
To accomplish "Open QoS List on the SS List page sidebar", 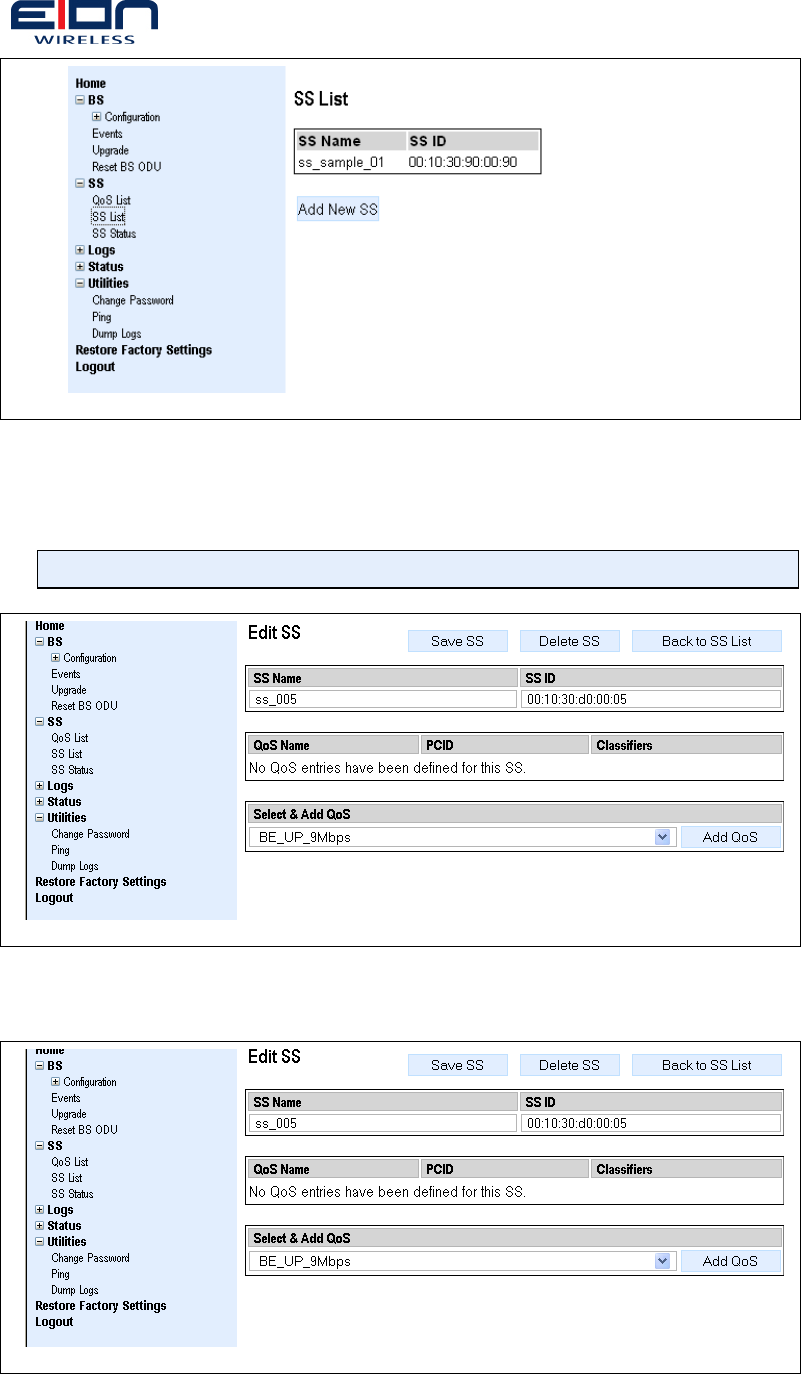I will [111, 200].
